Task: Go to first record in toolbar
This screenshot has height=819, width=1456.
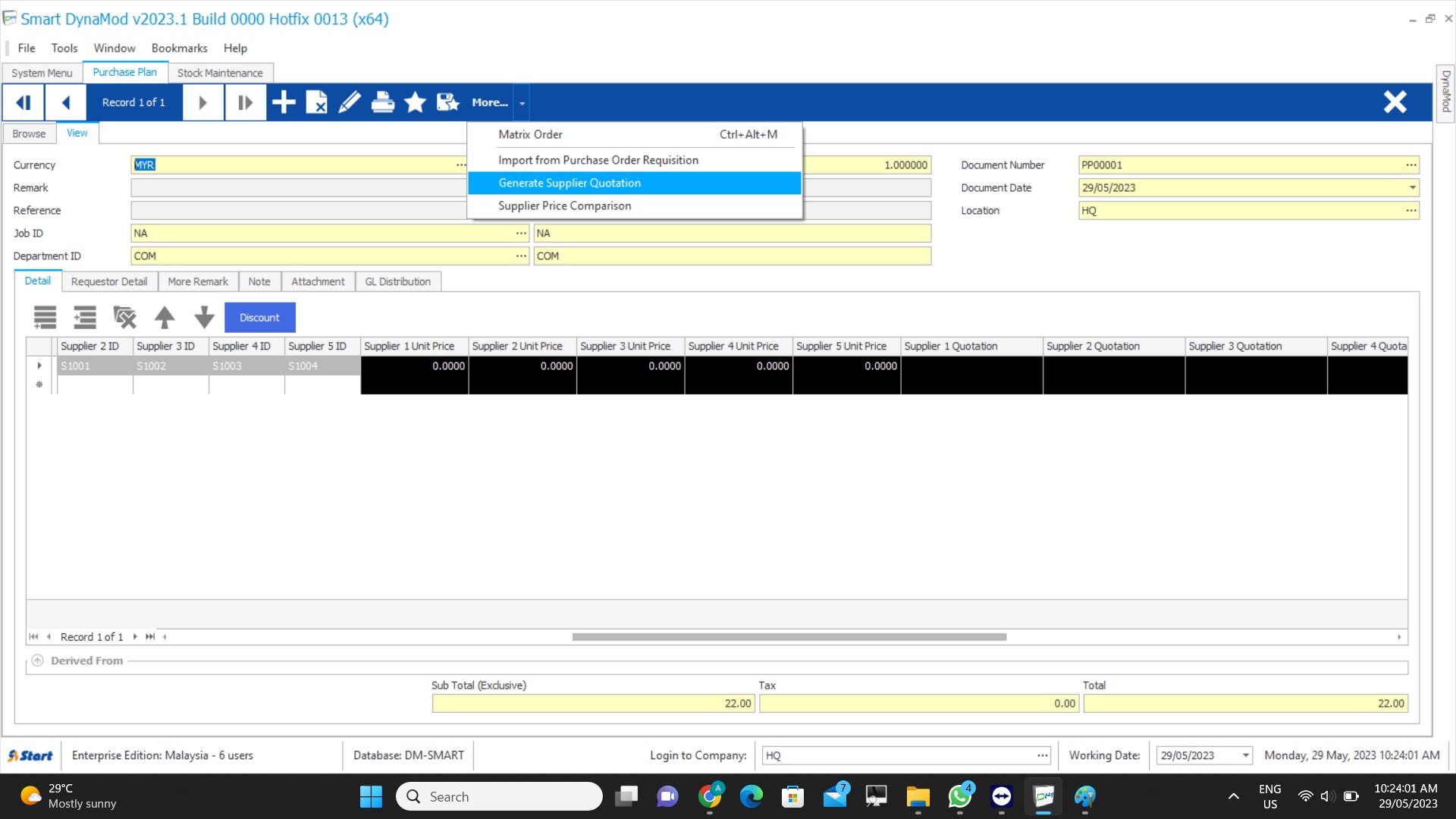Action: click(24, 102)
